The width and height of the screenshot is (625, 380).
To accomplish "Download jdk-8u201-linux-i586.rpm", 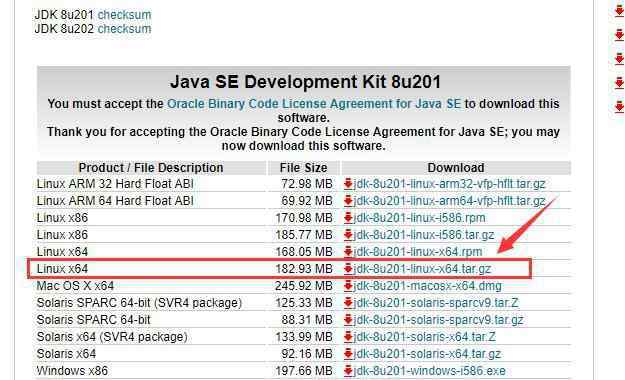I will [419, 218].
